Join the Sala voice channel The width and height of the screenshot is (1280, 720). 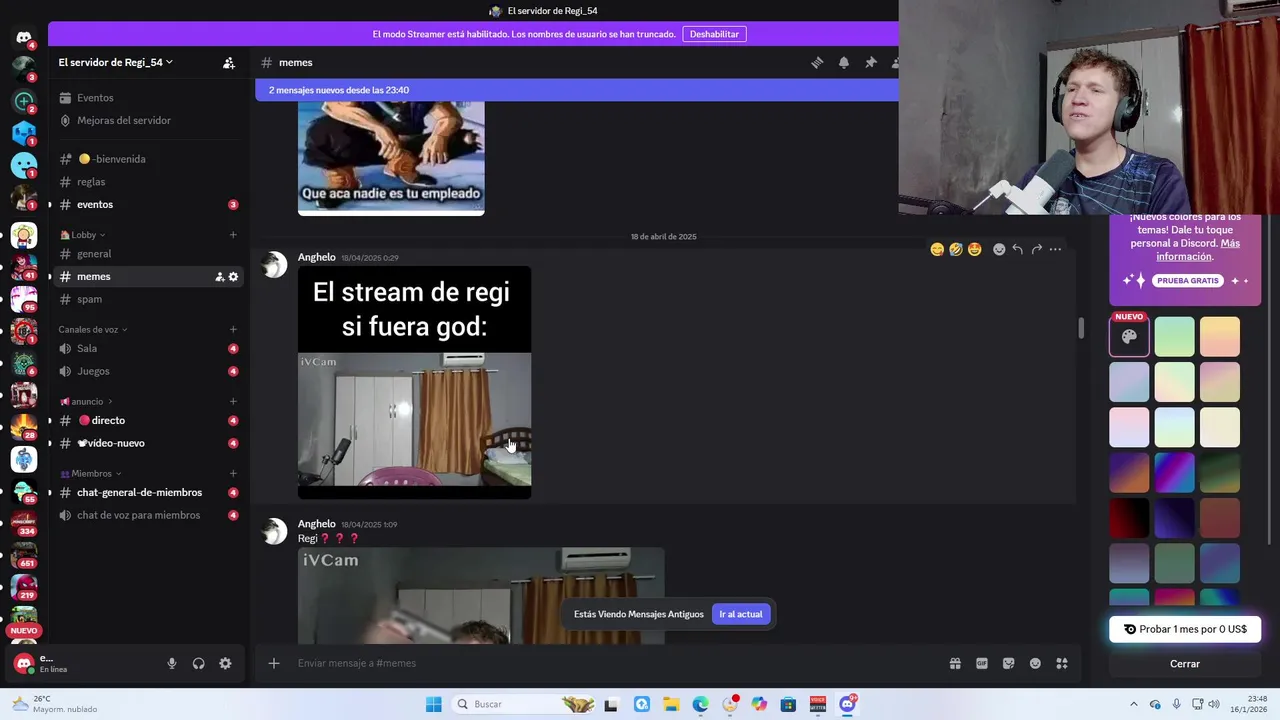point(150,348)
